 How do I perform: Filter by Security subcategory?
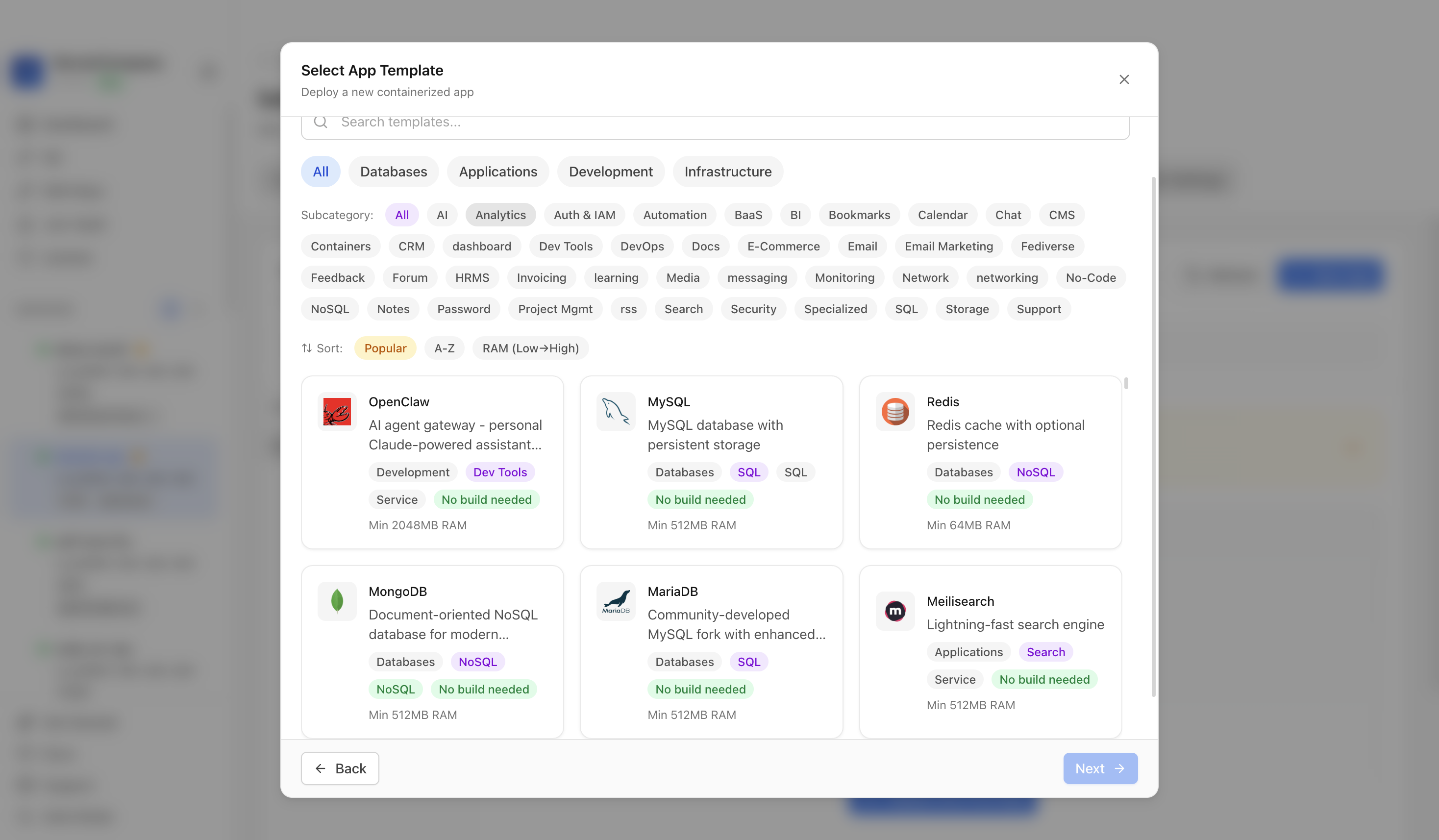(x=753, y=309)
